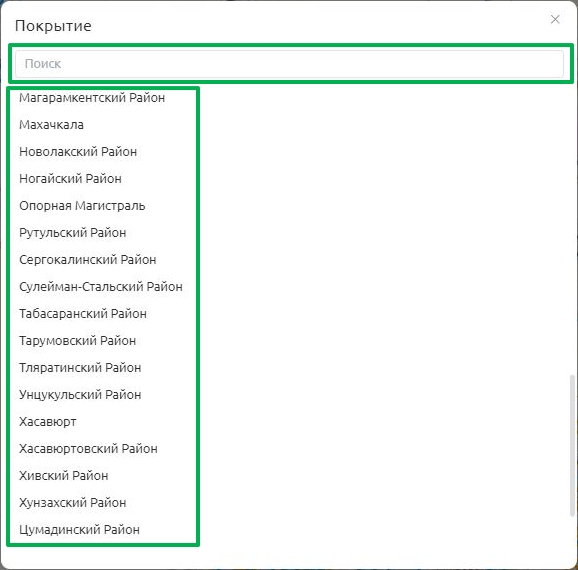Pick Хунзахский Район
This screenshot has width=578, height=570.
click(x=73, y=503)
